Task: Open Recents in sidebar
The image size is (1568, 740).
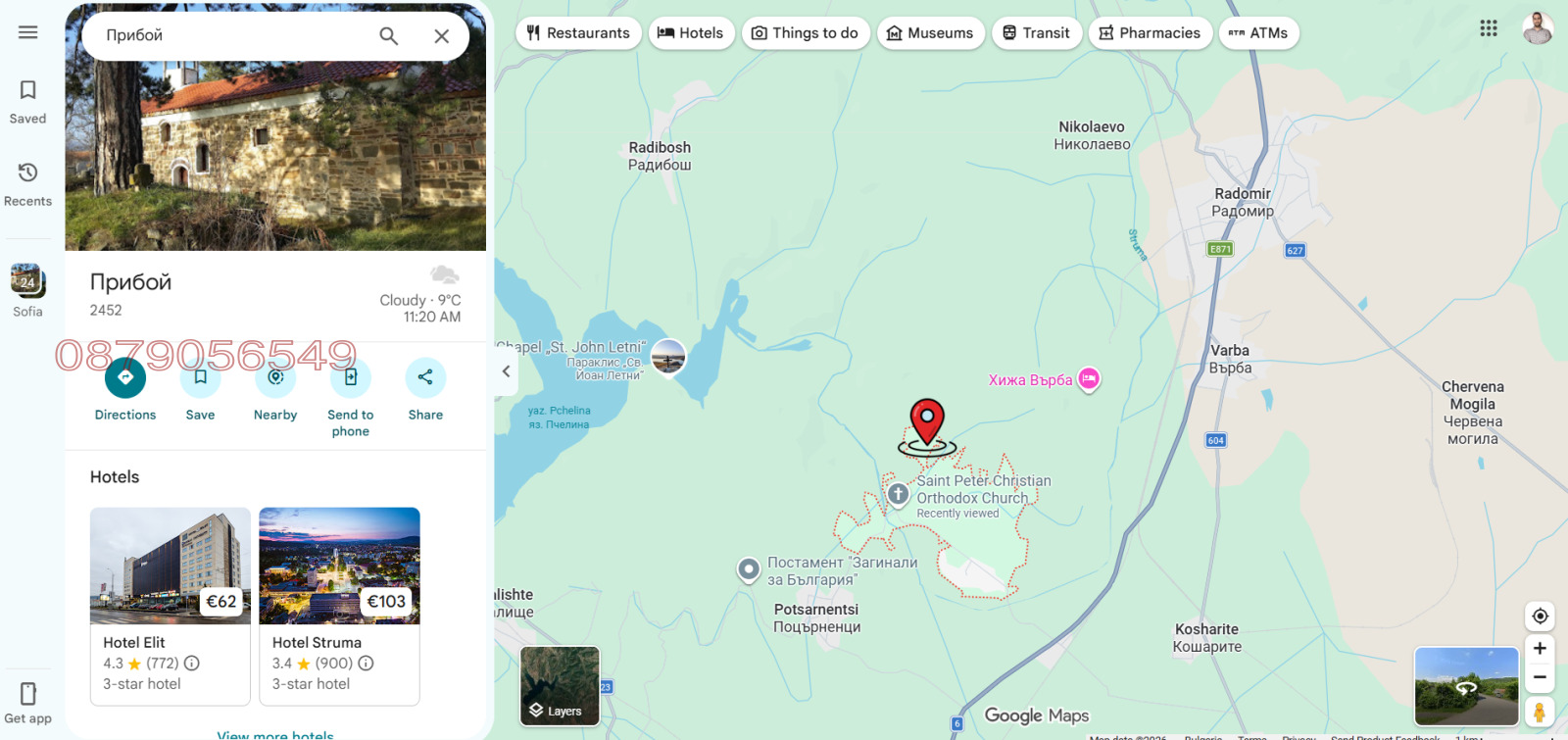Action: [x=27, y=185]
